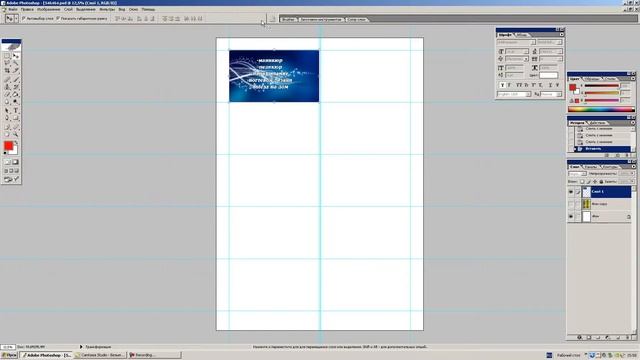Select the Pen tool

coord(7,118)
